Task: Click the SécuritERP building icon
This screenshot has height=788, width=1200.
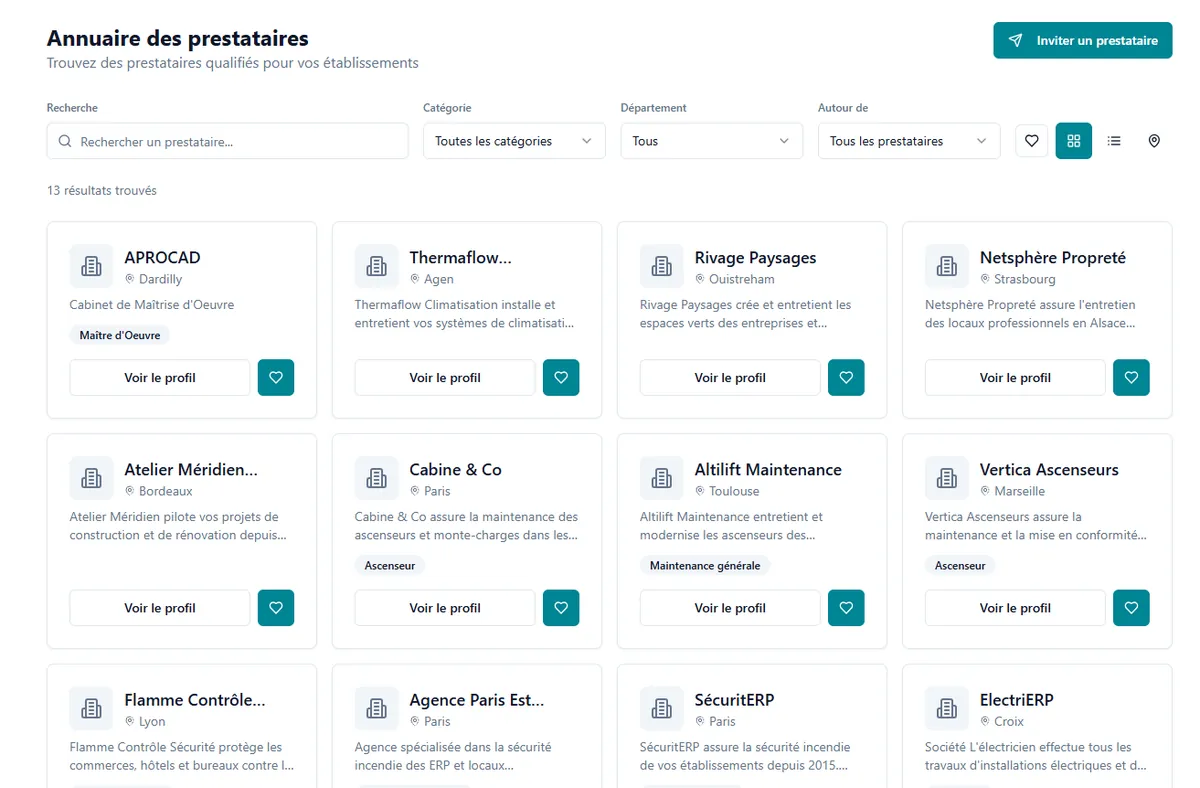Action: [x=661, y=708]
